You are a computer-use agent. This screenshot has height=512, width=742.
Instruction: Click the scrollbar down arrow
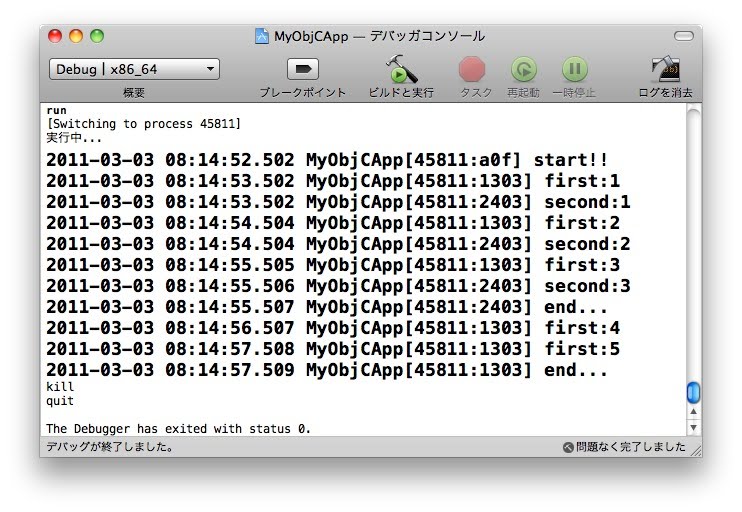693,427
